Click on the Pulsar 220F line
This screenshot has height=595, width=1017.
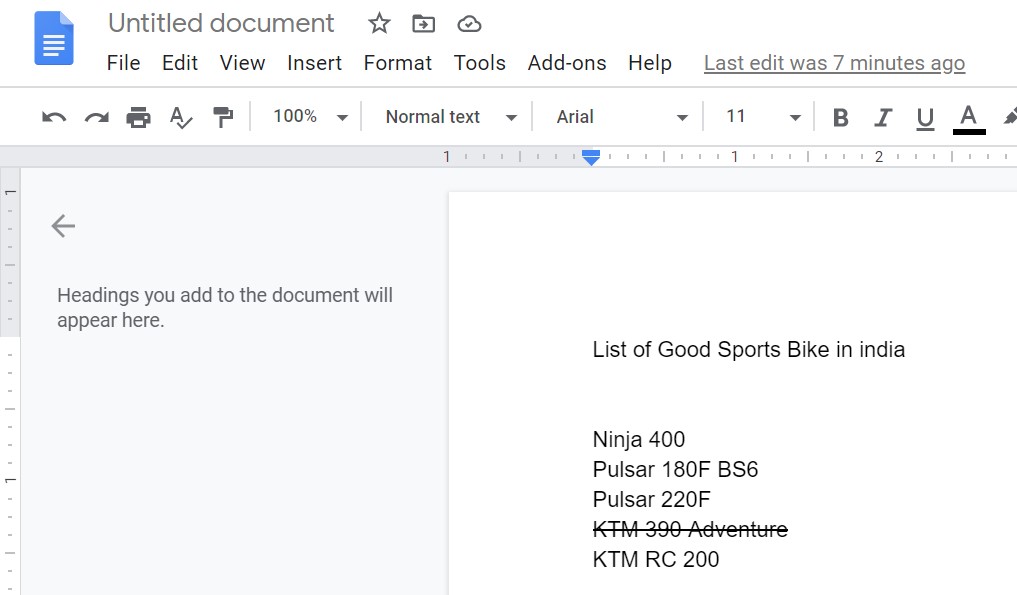pos(651,499)
